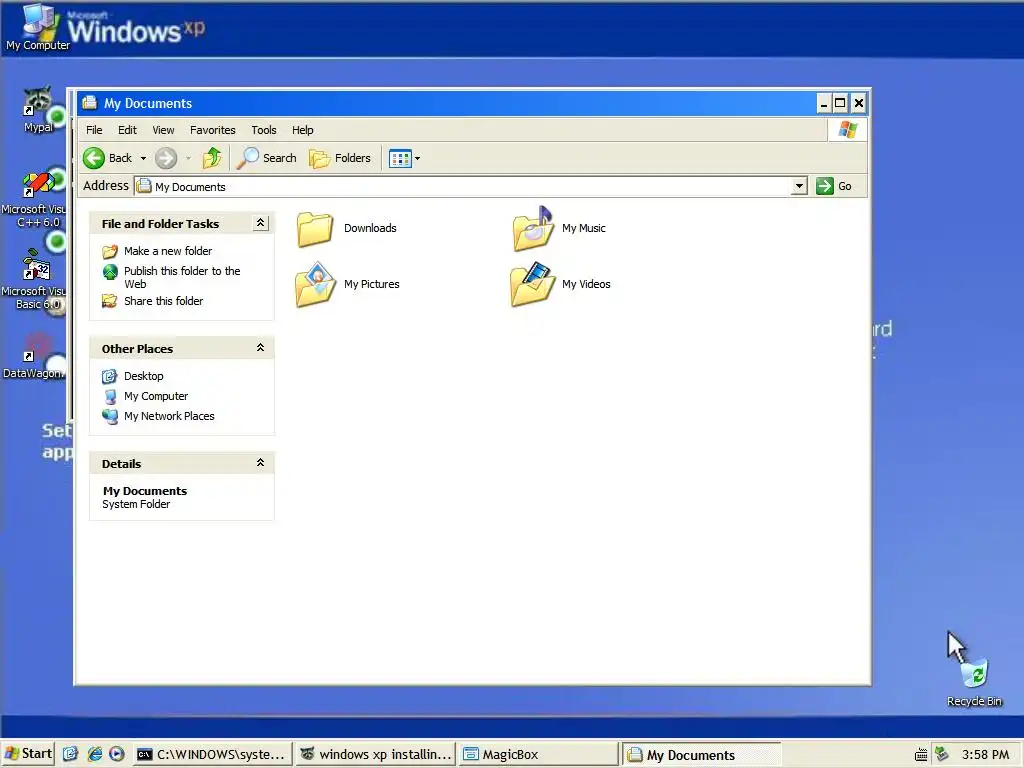Click the Forward arrow button

(166, 158)
